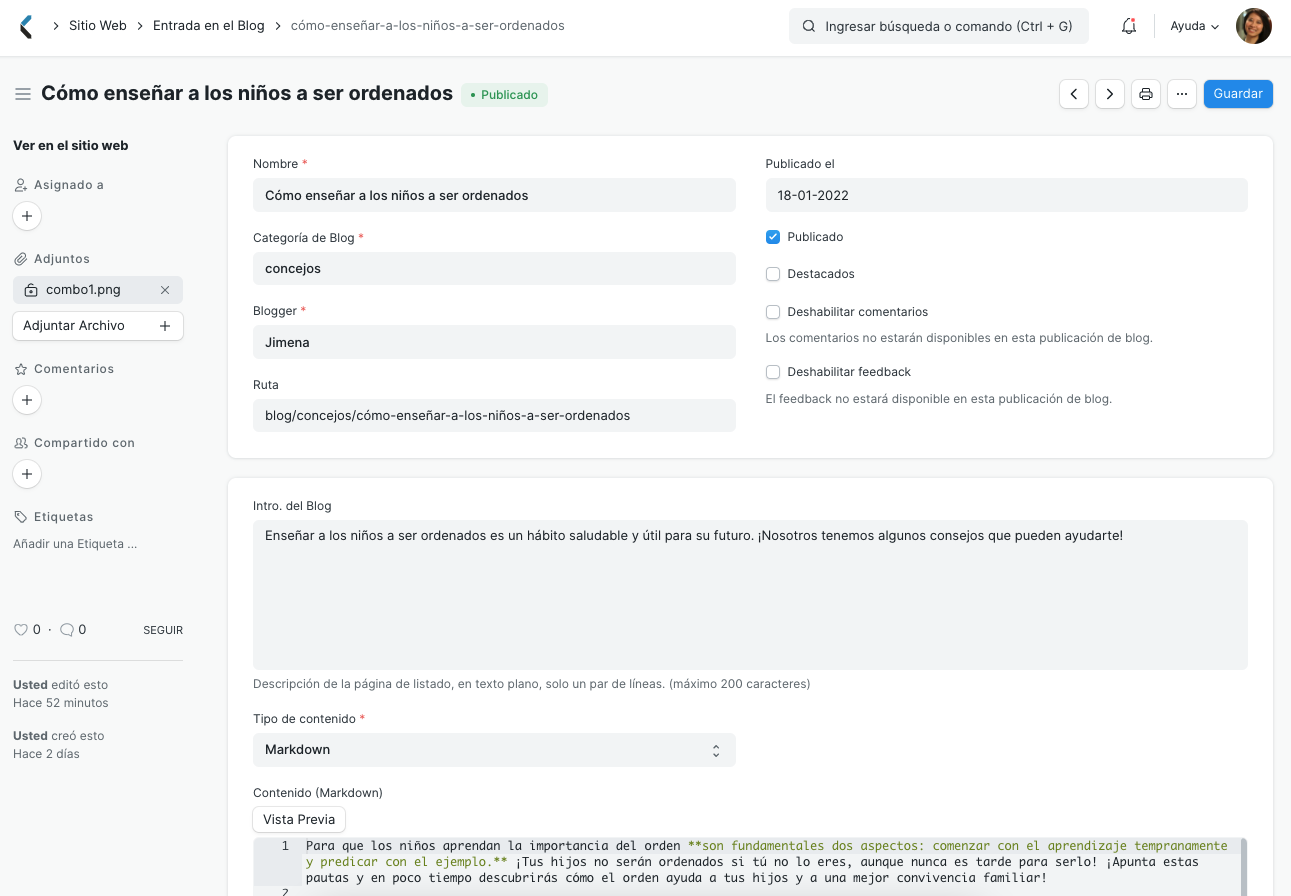Click the cómo-enseñar breadcrumb text

pos(428,26)
